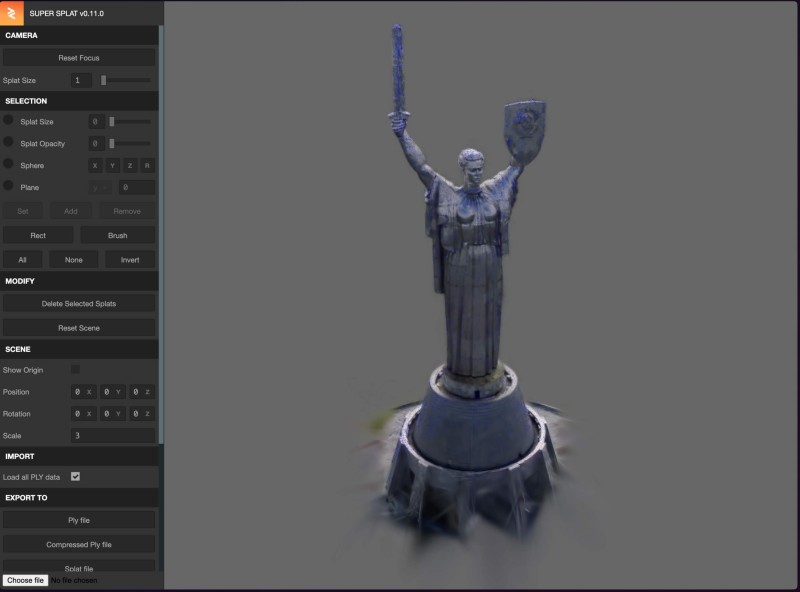800x592 pixels.
Task: Click the None selection button
Action: tap(74, 260)
